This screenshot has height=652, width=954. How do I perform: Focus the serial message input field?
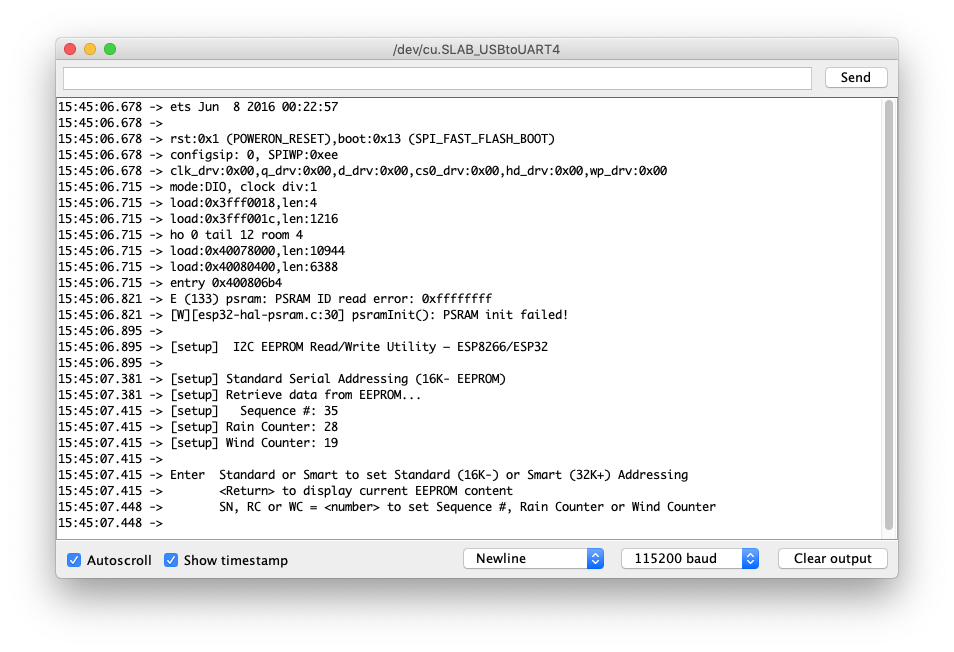tap(437, 78)
